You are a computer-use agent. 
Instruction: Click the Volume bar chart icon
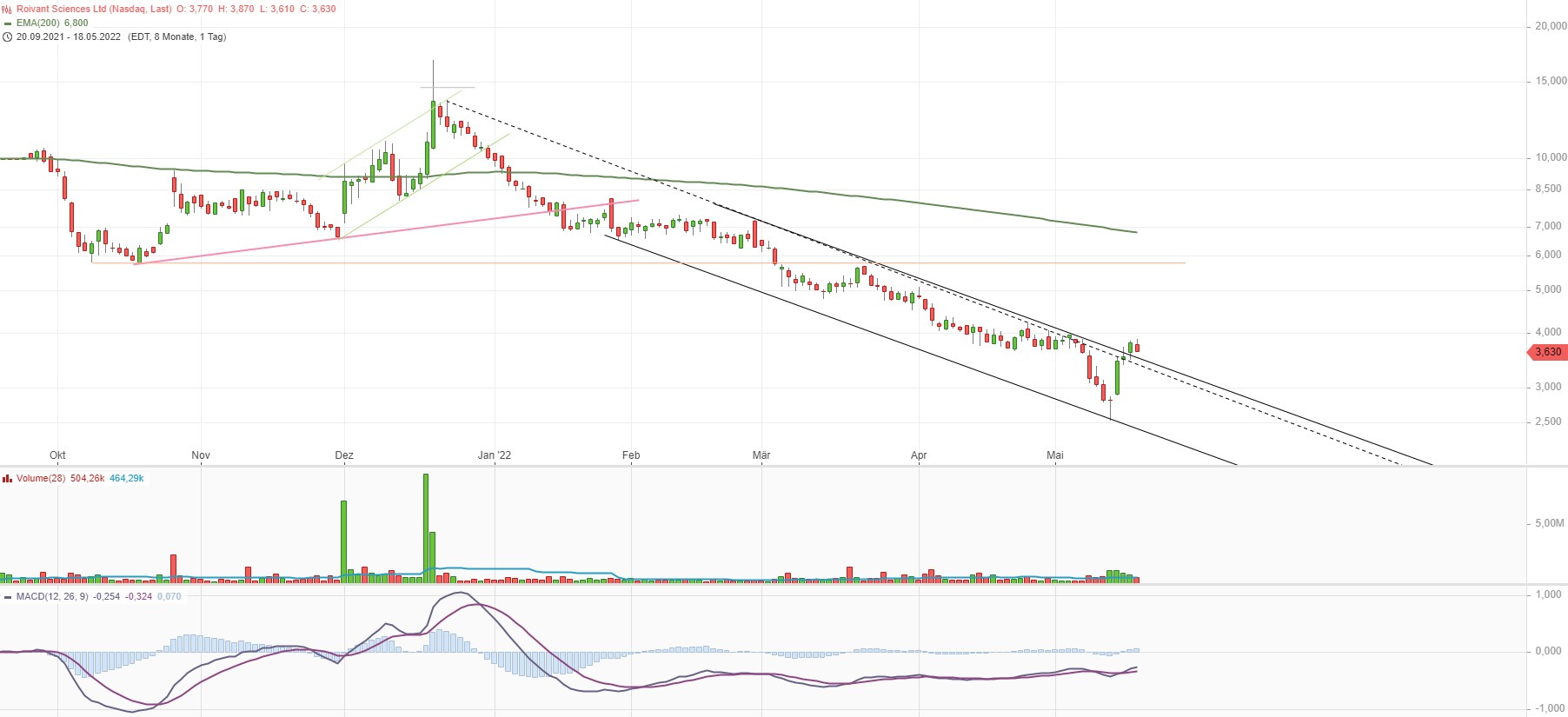pyautogui.click(x=7, y=479)
